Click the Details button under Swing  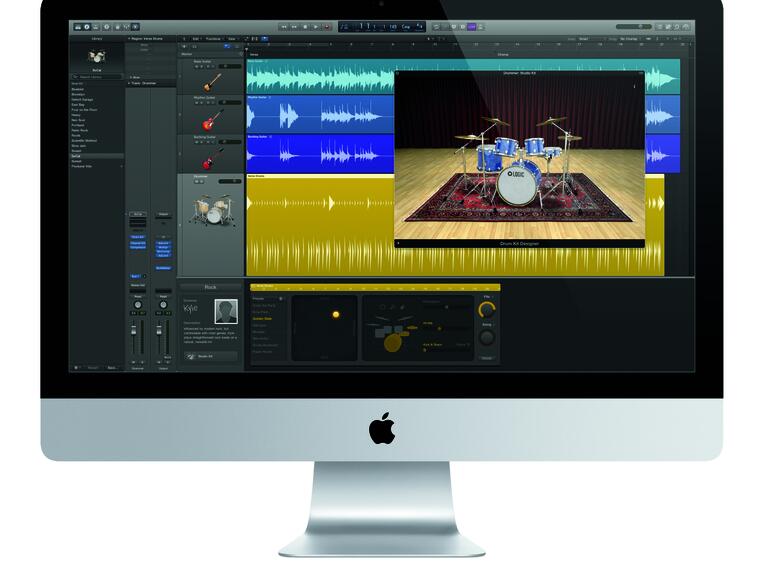pyautogui.click(x=487, y=358)
